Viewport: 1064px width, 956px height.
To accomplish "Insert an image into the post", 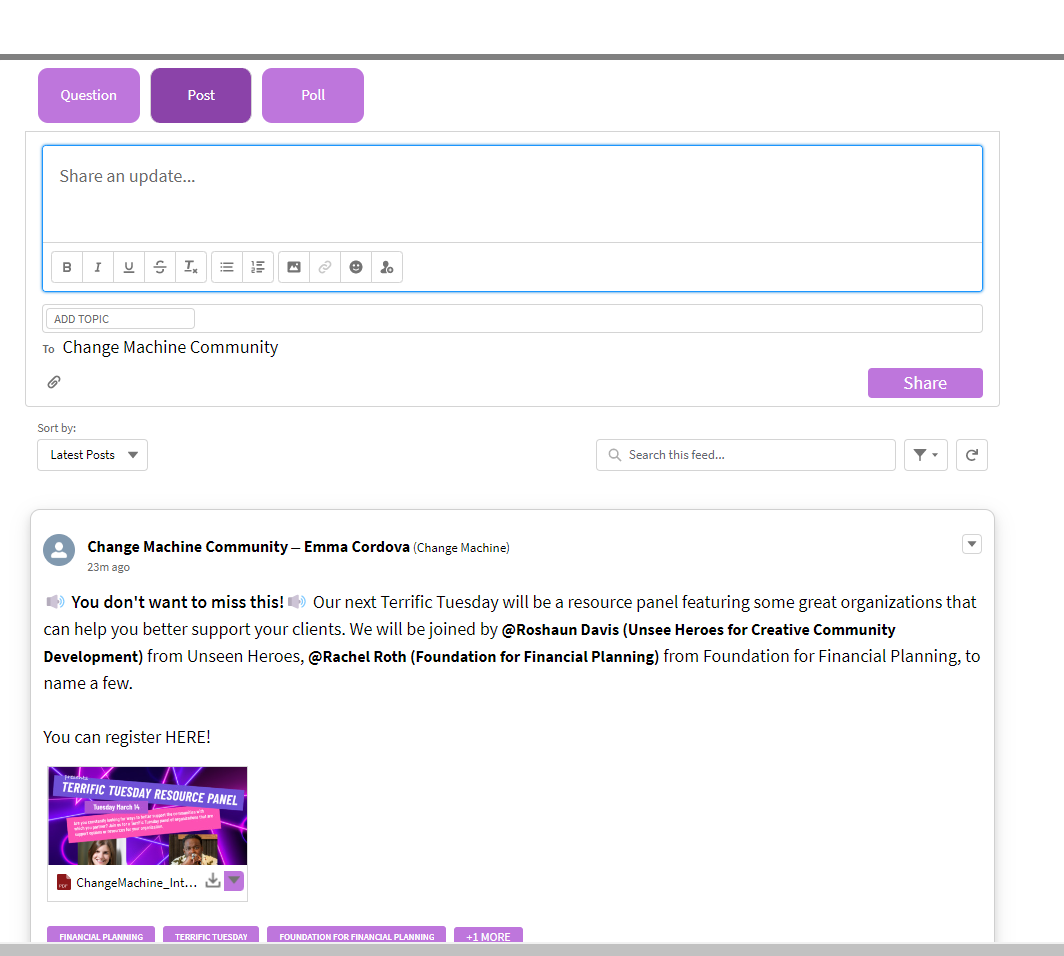I will click(x=294, y=267).
